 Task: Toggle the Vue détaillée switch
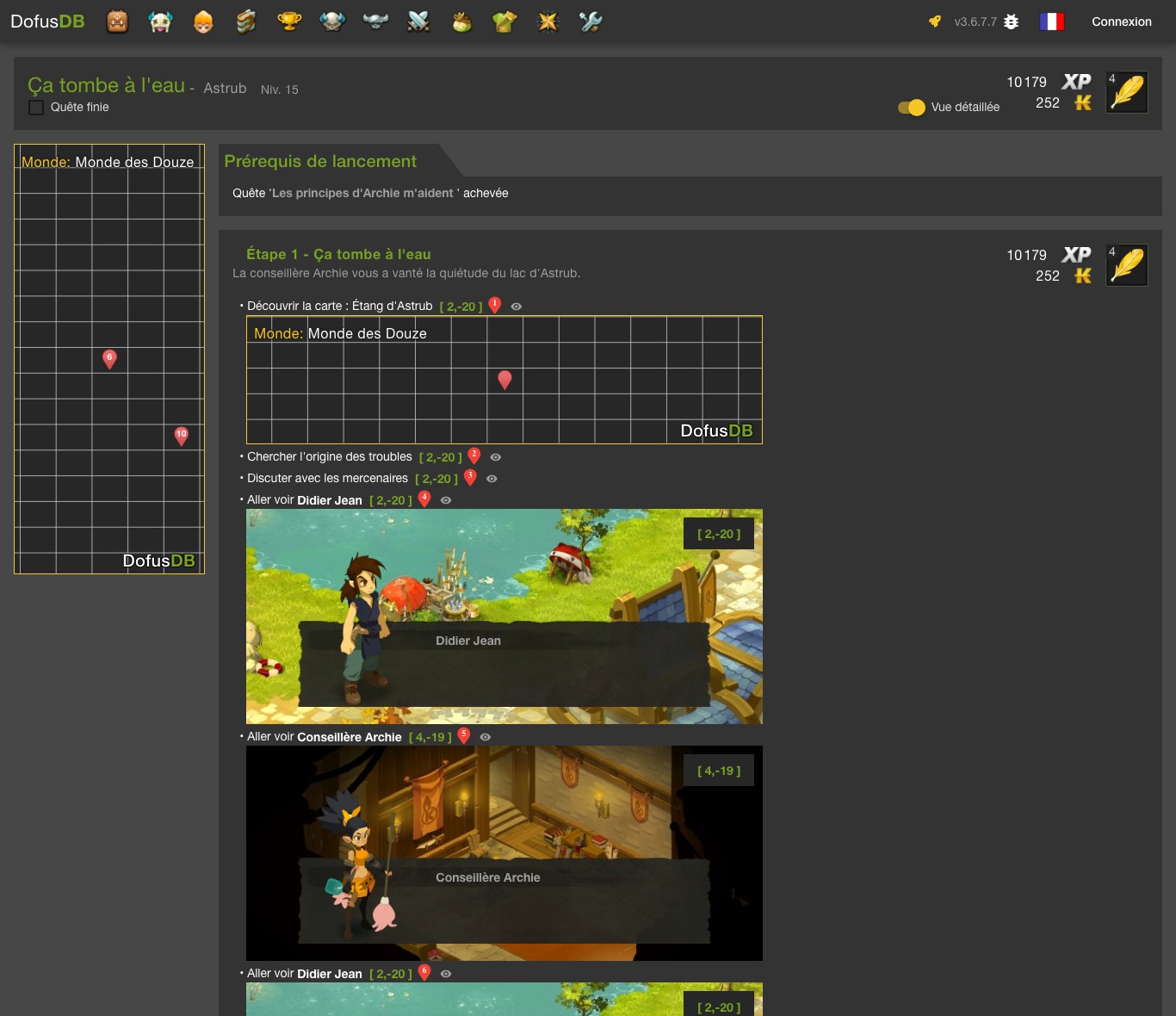pyautogui.click(x=912, y=107)
